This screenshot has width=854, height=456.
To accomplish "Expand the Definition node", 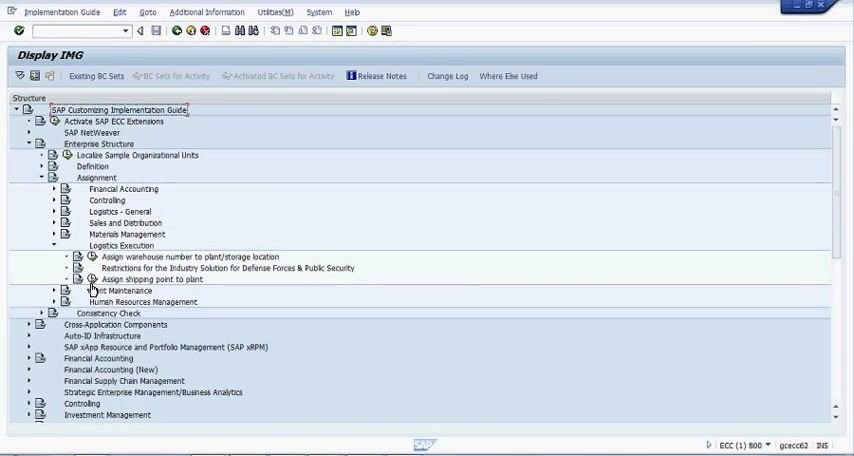I will (x=41, y=166).
